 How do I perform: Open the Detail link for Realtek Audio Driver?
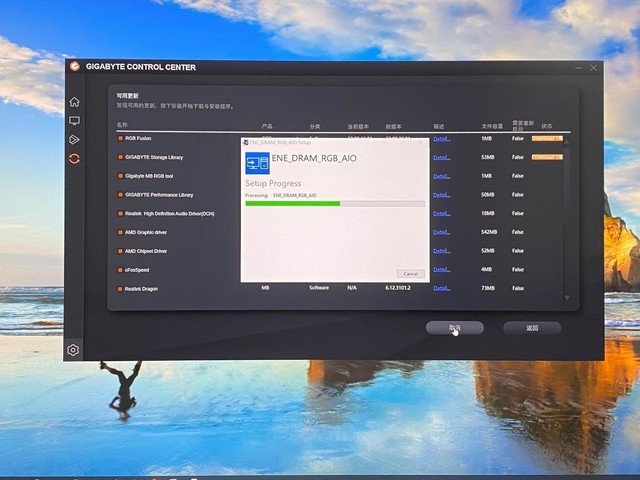(x=441, y=213)
